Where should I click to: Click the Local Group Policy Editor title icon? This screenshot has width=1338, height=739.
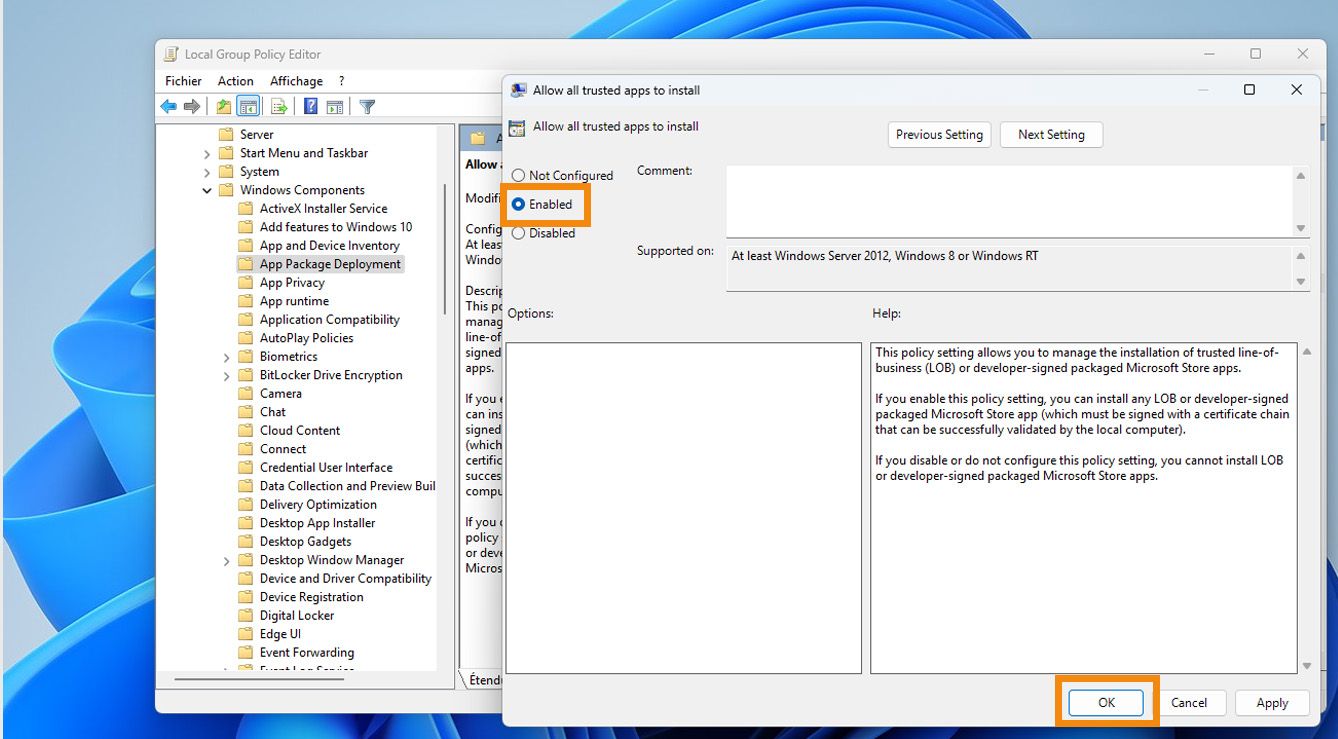171,55
